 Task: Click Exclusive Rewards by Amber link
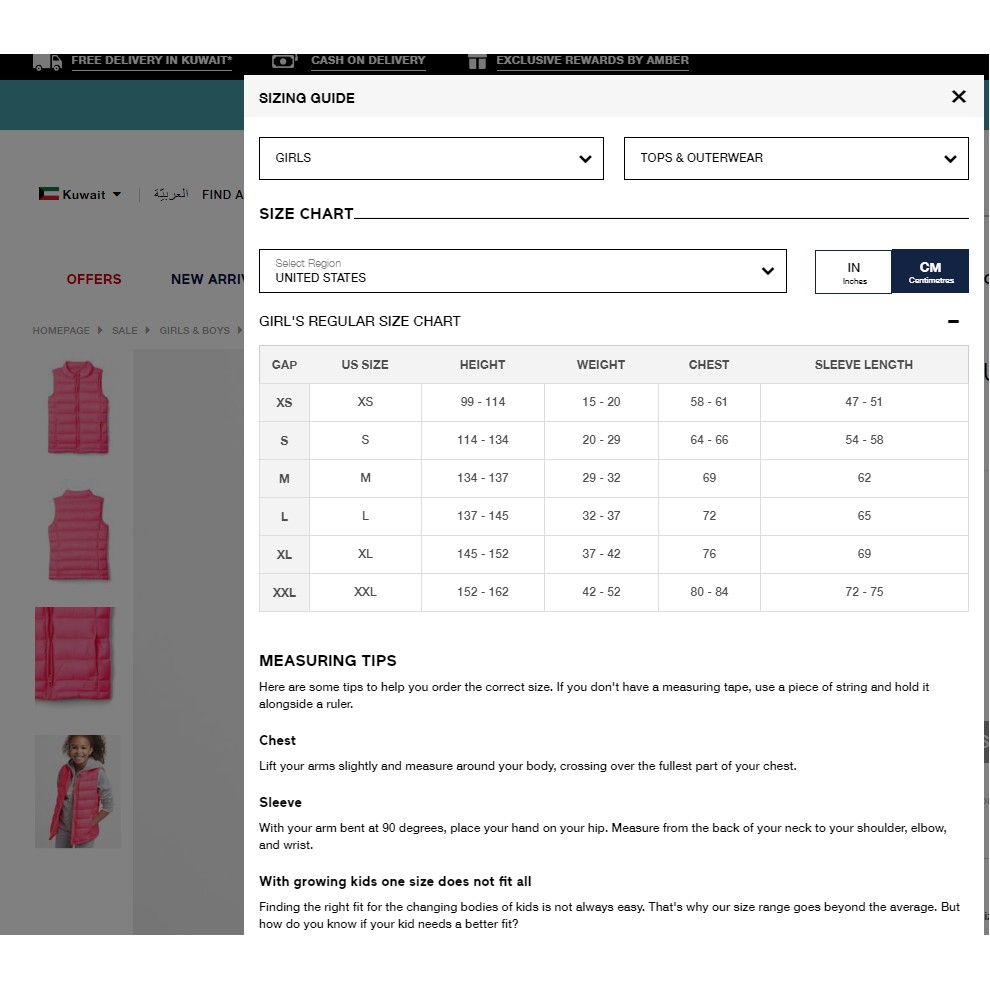[592, 61]
